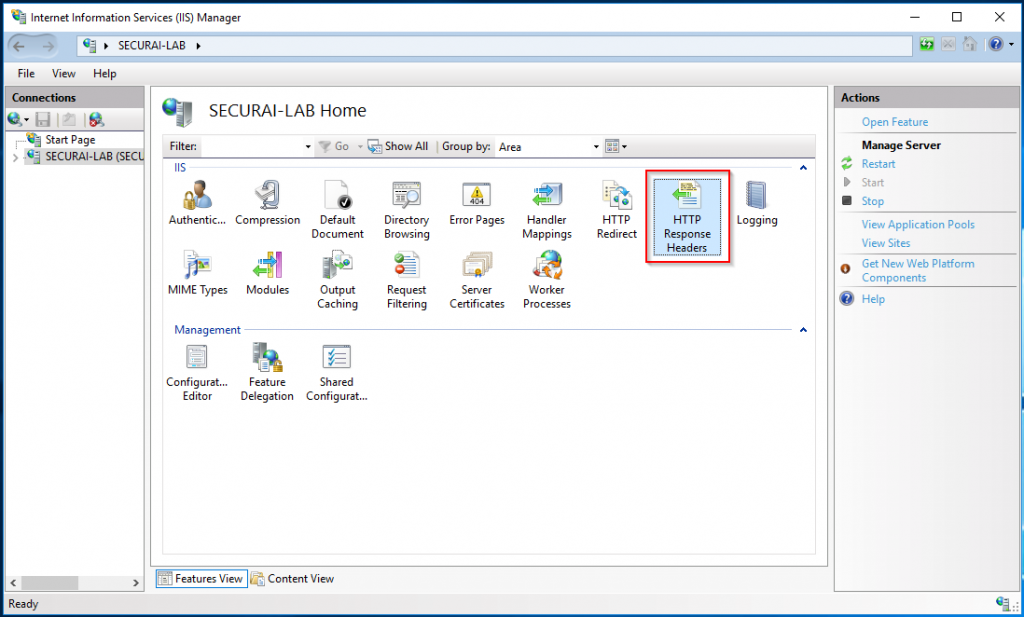Open the View menu

click(63, 73)
